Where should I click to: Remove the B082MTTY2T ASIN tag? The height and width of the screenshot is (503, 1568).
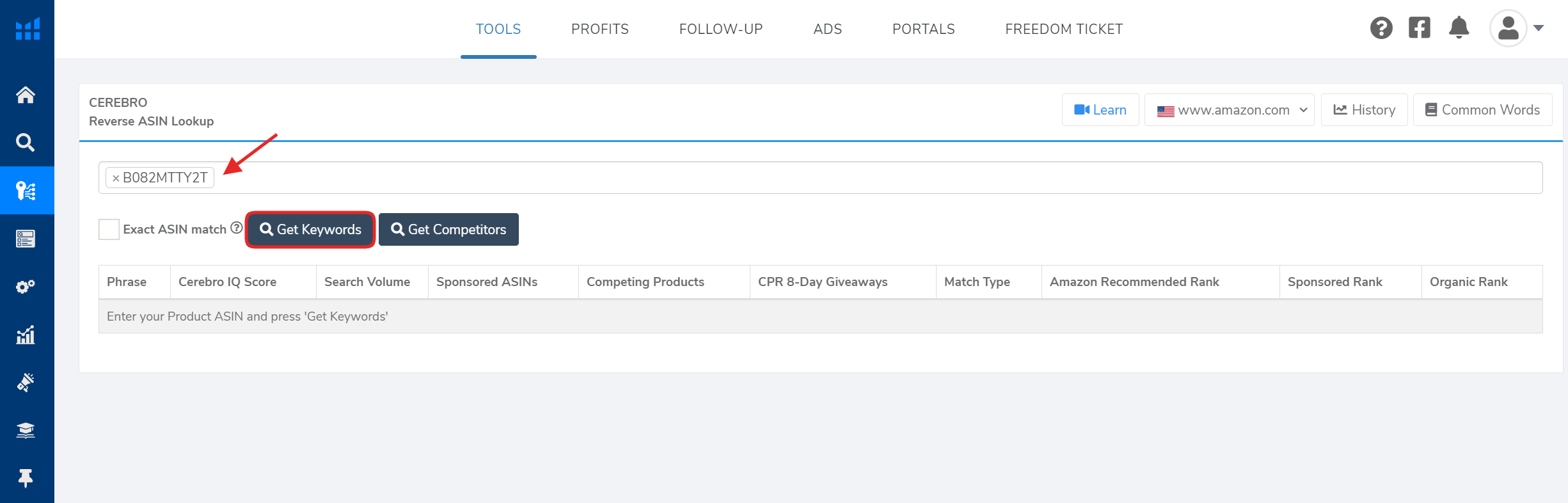(x=116, y=179)
